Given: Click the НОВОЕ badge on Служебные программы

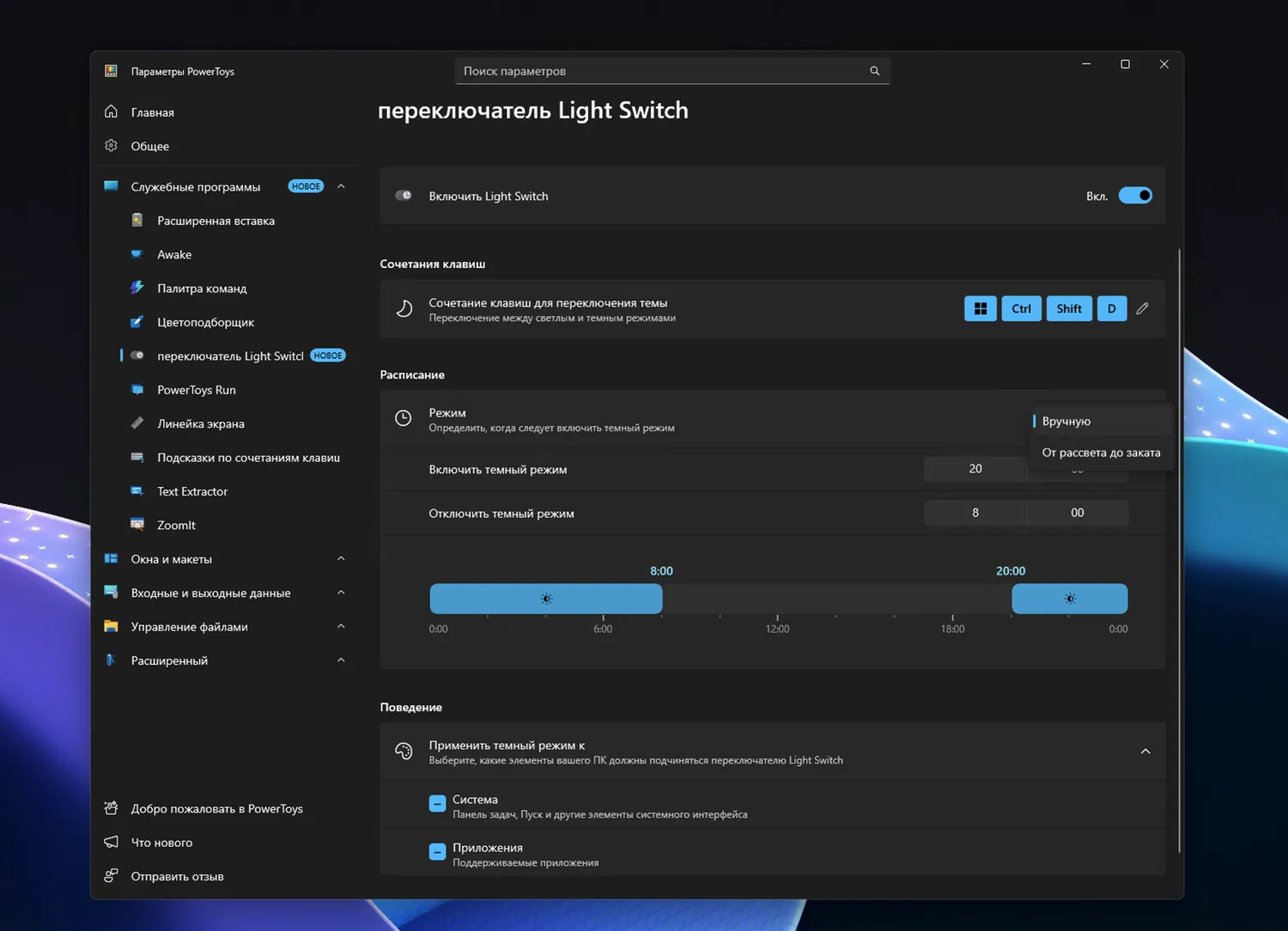Looking at the screenshot, I should (x=306, y=186).
